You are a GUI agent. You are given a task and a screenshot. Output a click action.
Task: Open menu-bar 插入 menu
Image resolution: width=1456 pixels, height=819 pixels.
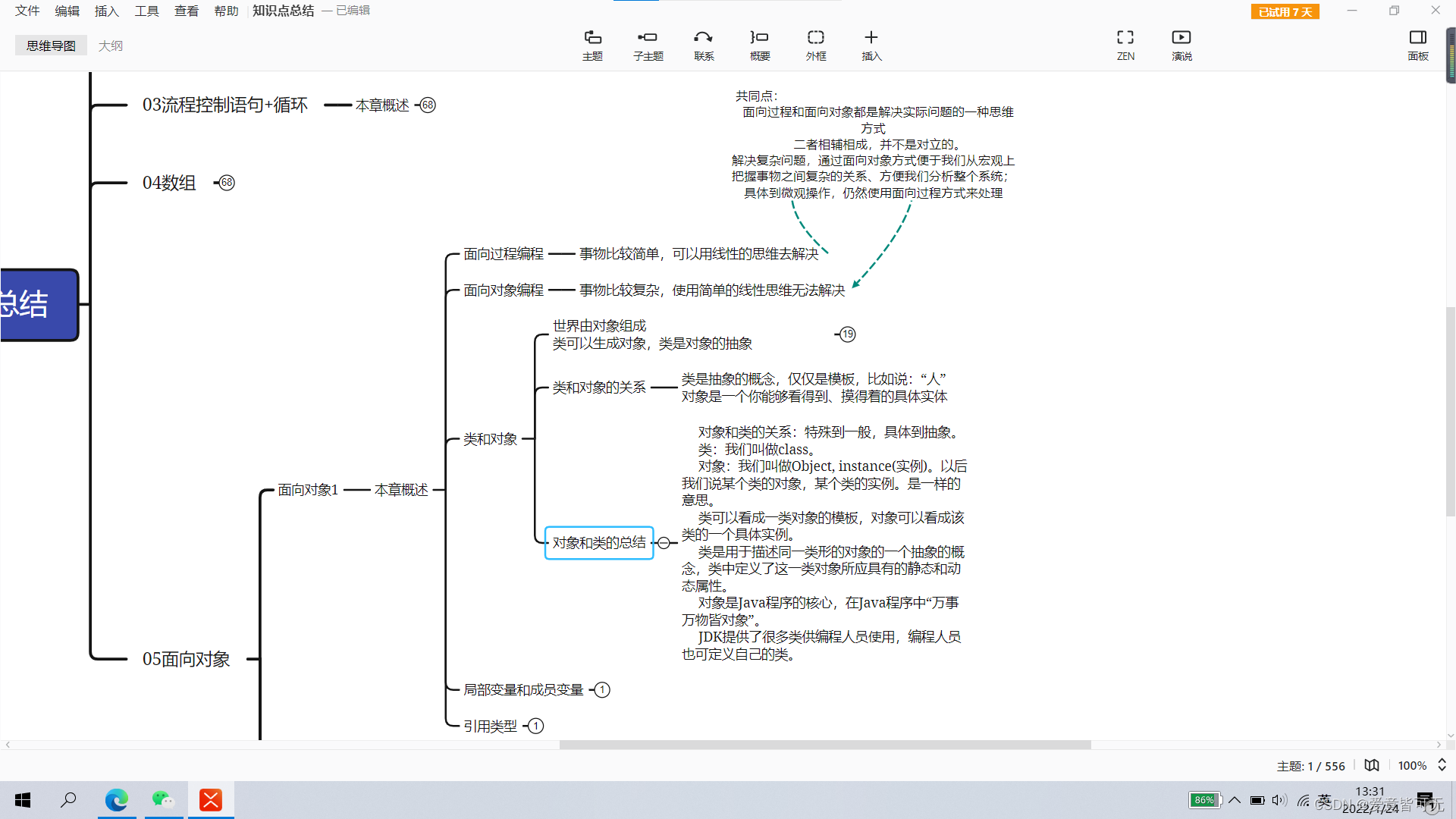pos(107,11)
